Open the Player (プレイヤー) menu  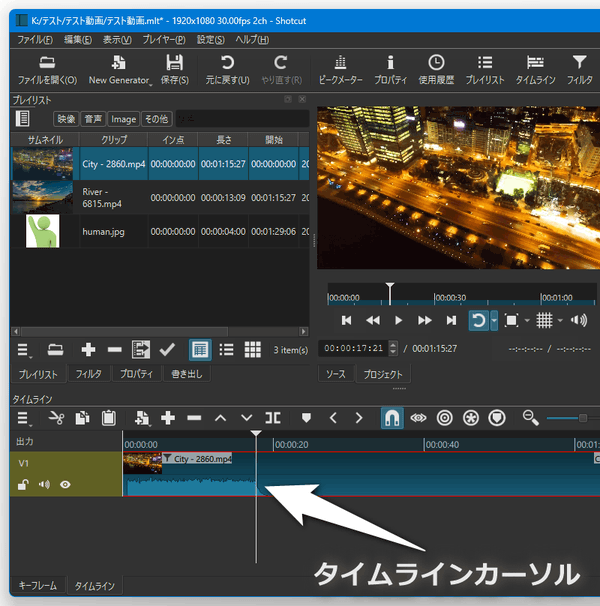tap(164, 40)
